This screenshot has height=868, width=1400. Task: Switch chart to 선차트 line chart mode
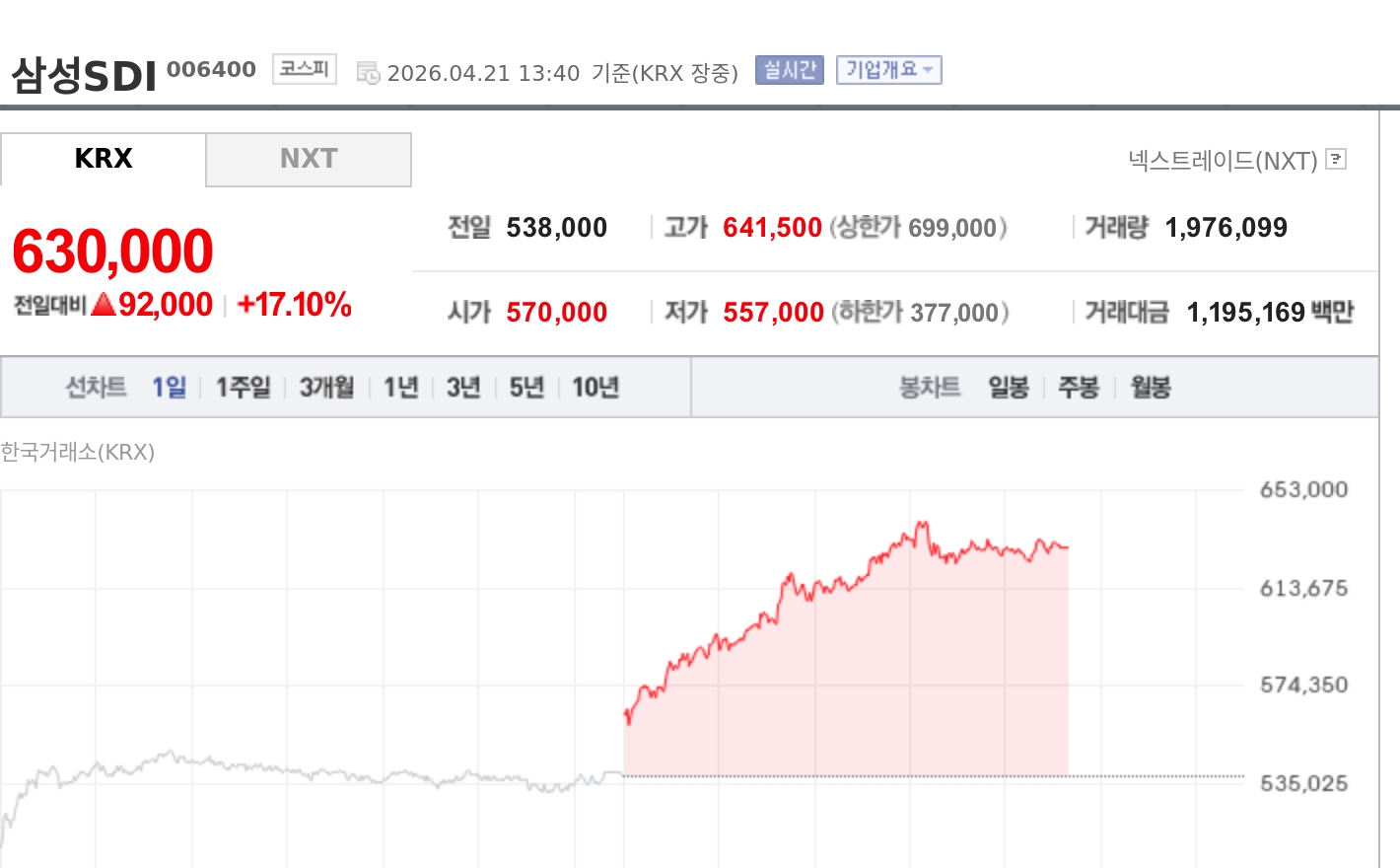tap(95, 388)
